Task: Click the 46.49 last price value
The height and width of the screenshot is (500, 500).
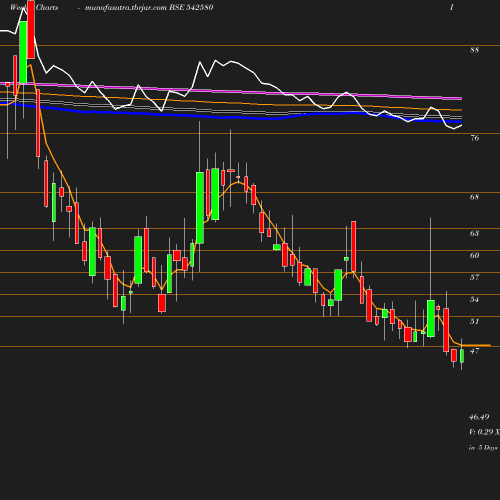Action: click(x=479, y=417)
